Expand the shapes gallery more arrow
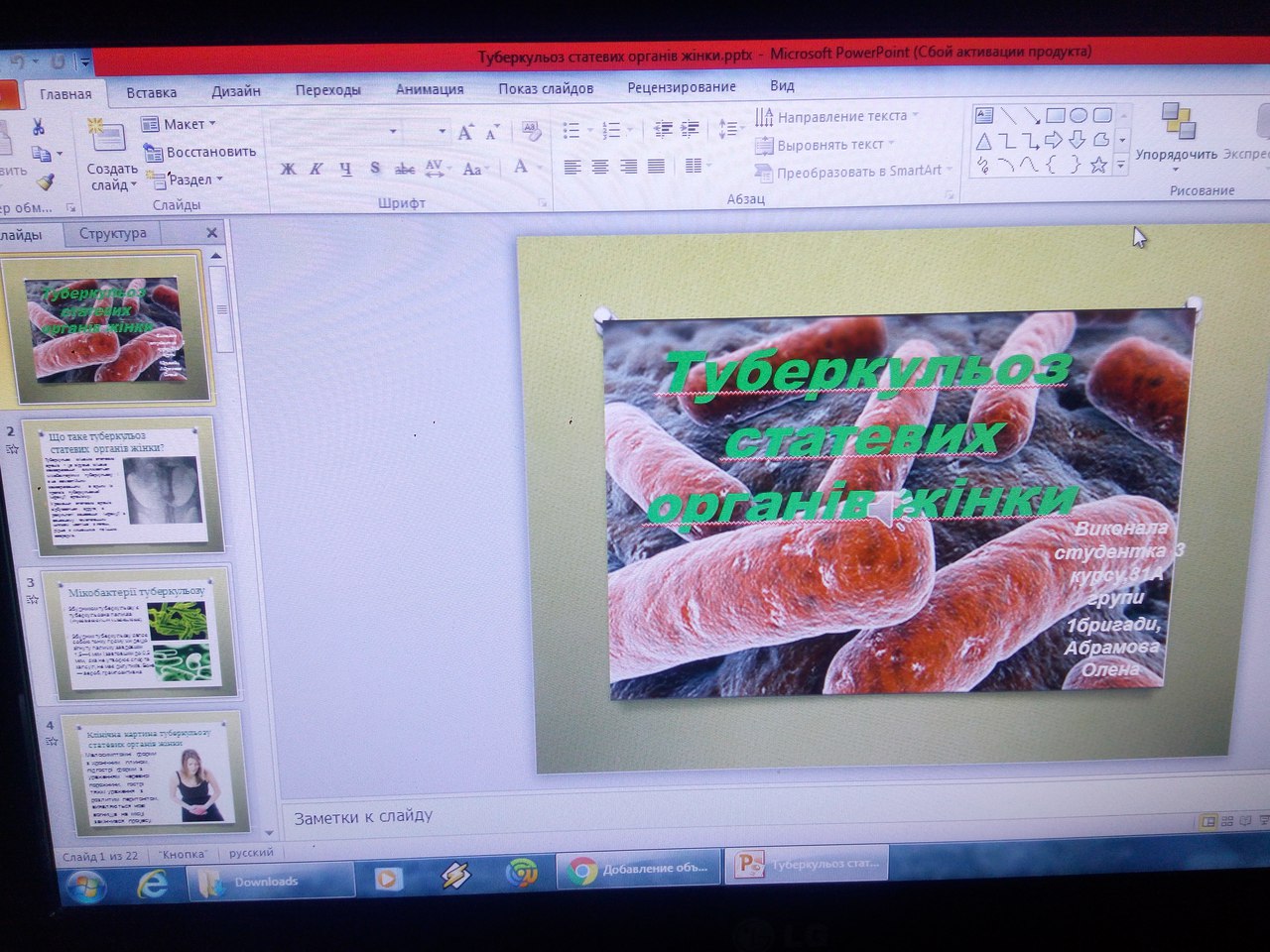The image size is (1270, 952). tap(1122, 166)
